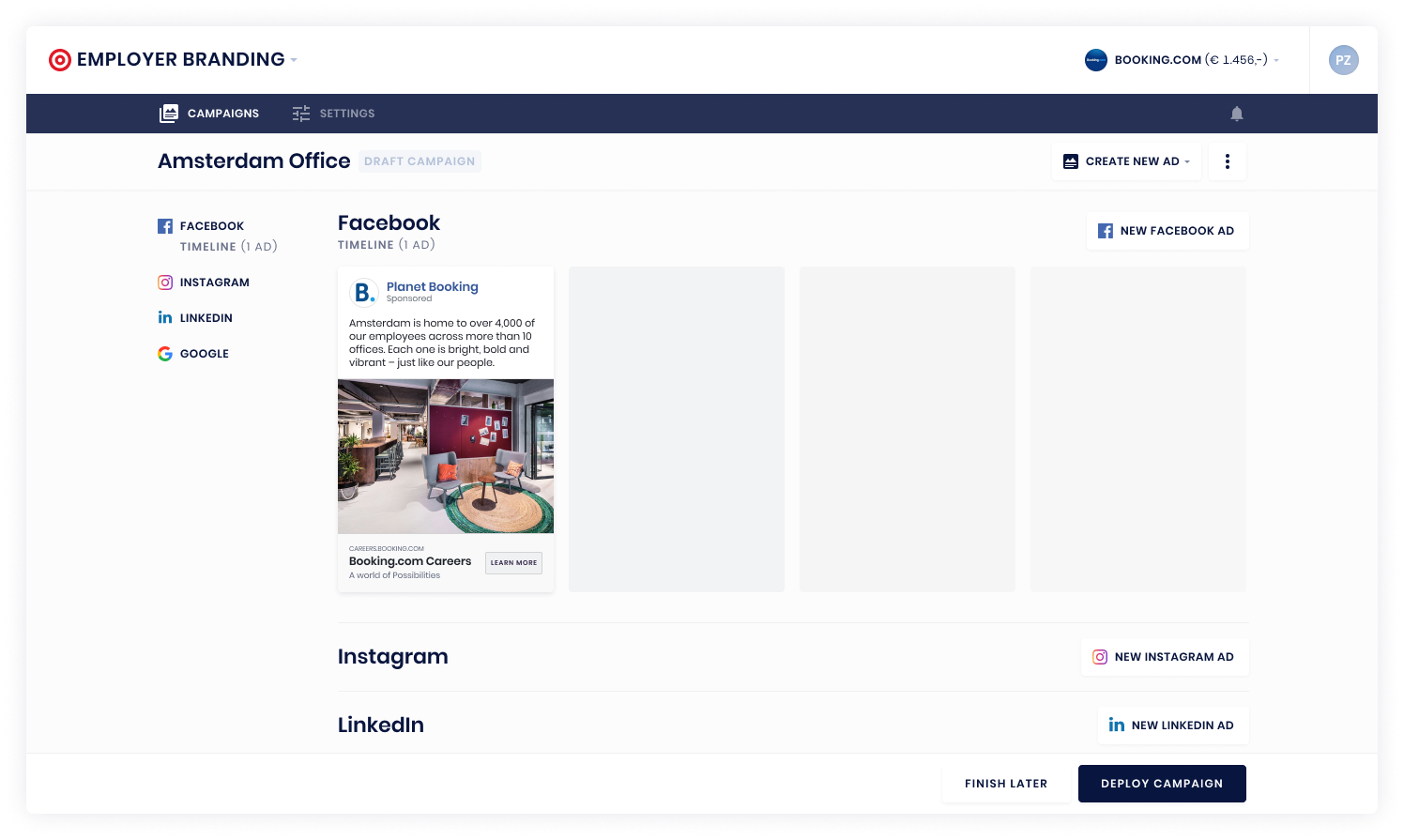1404x840 pixels.
Task: Click the Facebook section heading
Action: [389, 223]
